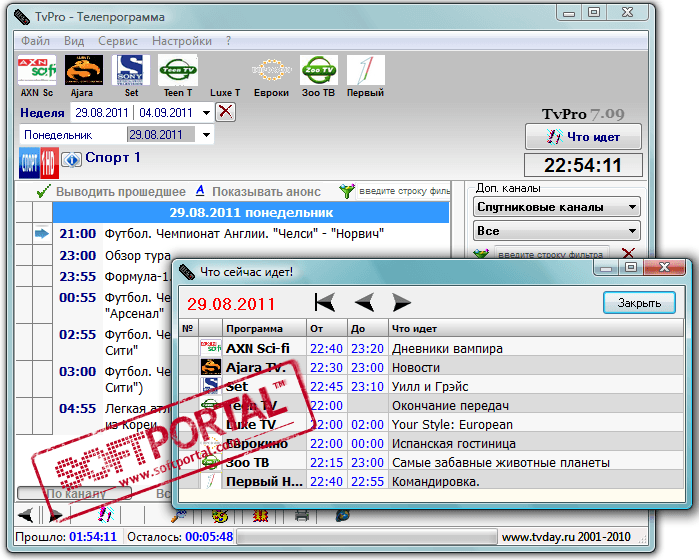Click the AXN Sci-fi row icon in dialog
Viewport: 699px width, 560px height.
tap(210, 348)
